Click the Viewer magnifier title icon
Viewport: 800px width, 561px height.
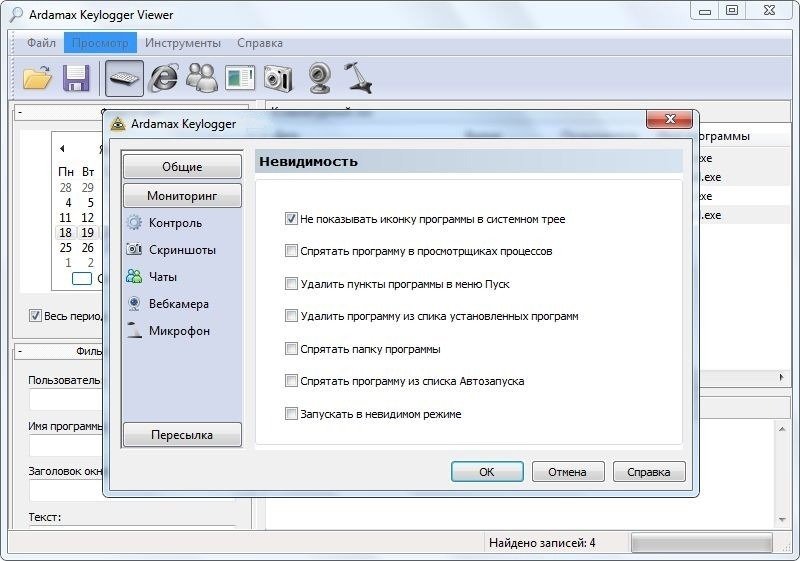click(x=16, y=15)
